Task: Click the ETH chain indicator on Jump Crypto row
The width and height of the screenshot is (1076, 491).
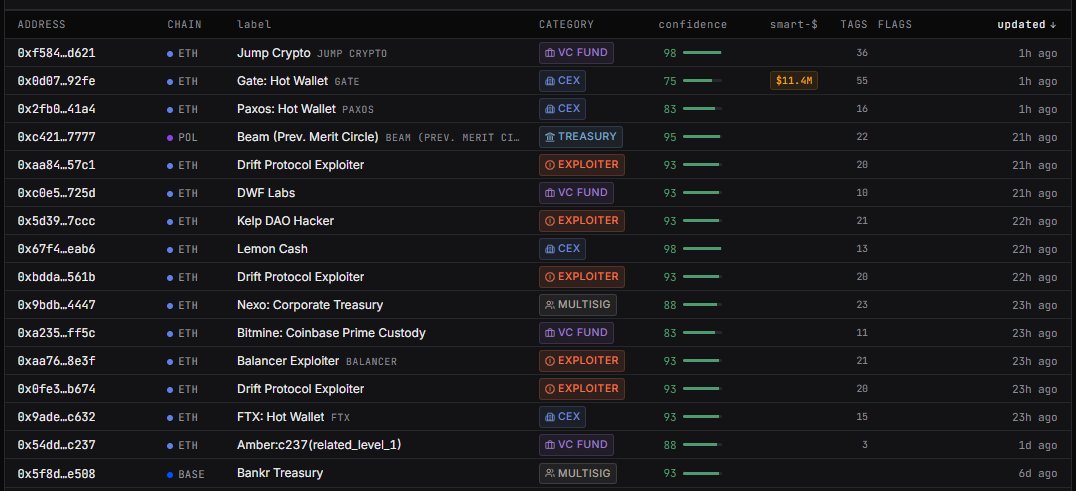Action: point(182,53)
